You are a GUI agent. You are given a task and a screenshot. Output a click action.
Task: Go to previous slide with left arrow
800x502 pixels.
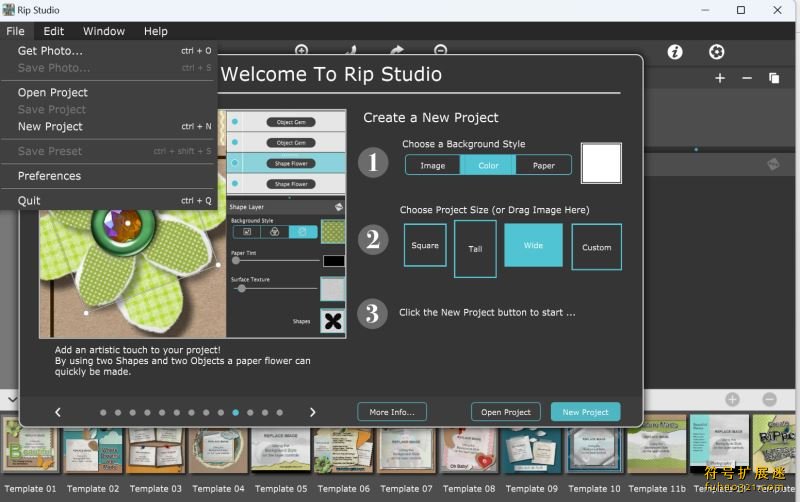58,412
